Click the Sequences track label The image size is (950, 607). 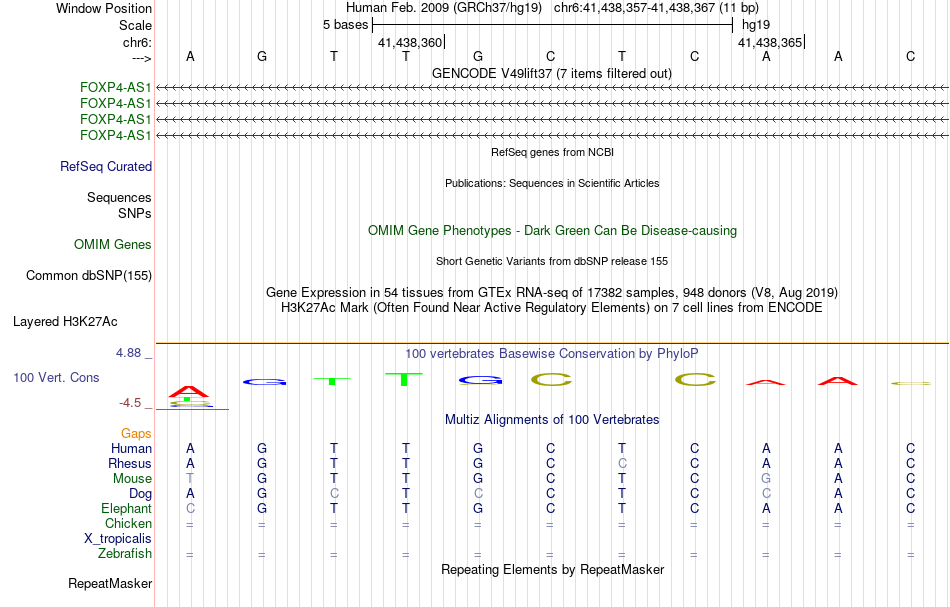click(x=119, y=197)
